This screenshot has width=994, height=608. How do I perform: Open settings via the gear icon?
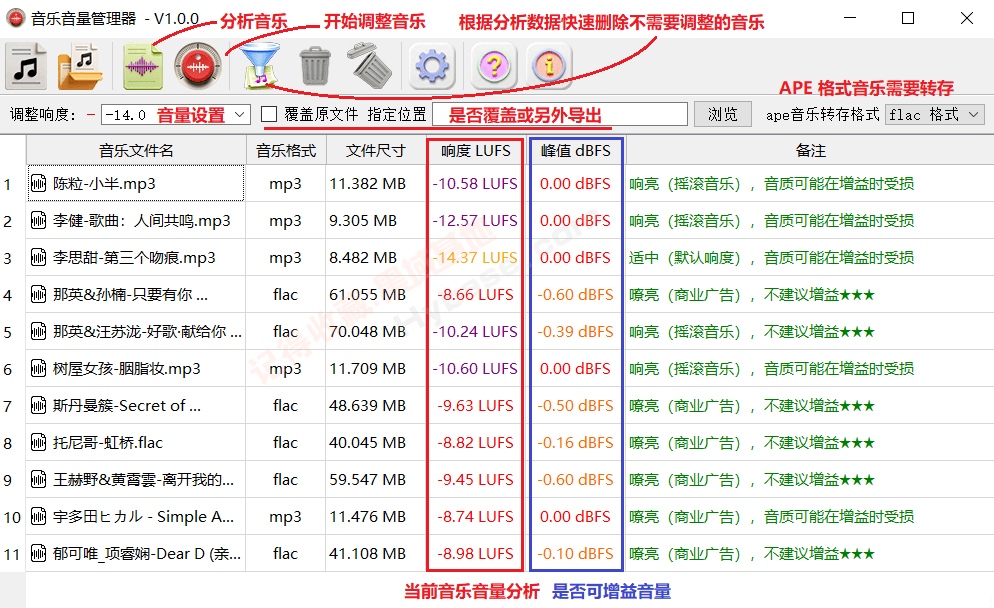pos(432,66)
